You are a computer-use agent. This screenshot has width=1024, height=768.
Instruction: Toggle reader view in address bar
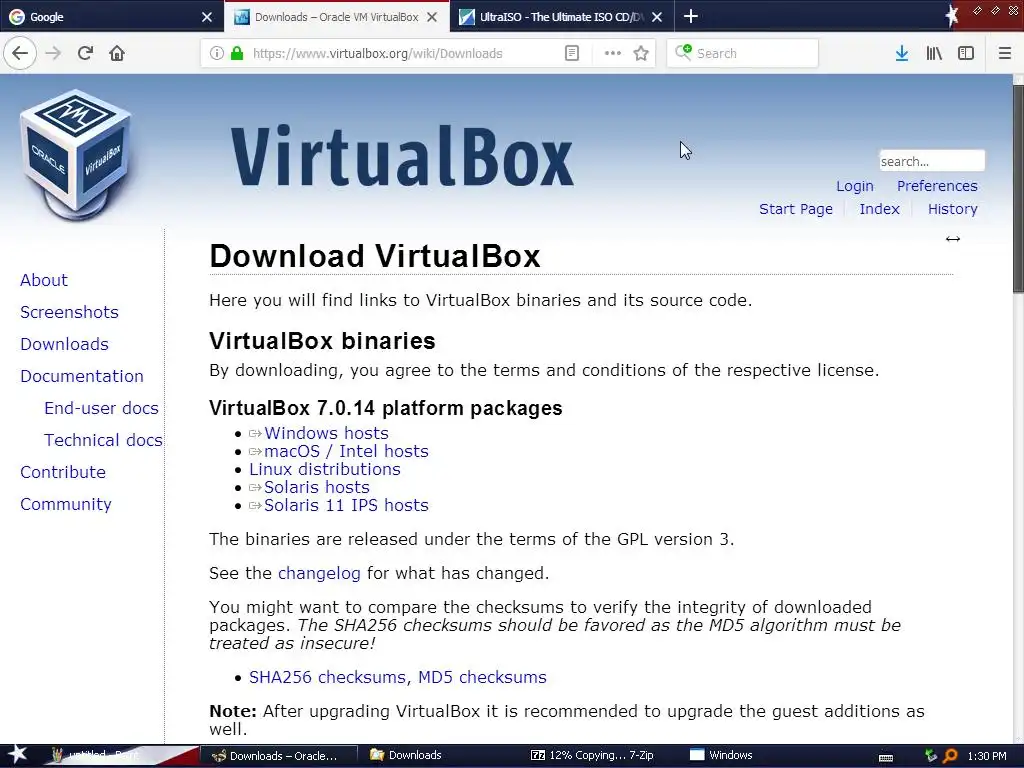[571, 53]
